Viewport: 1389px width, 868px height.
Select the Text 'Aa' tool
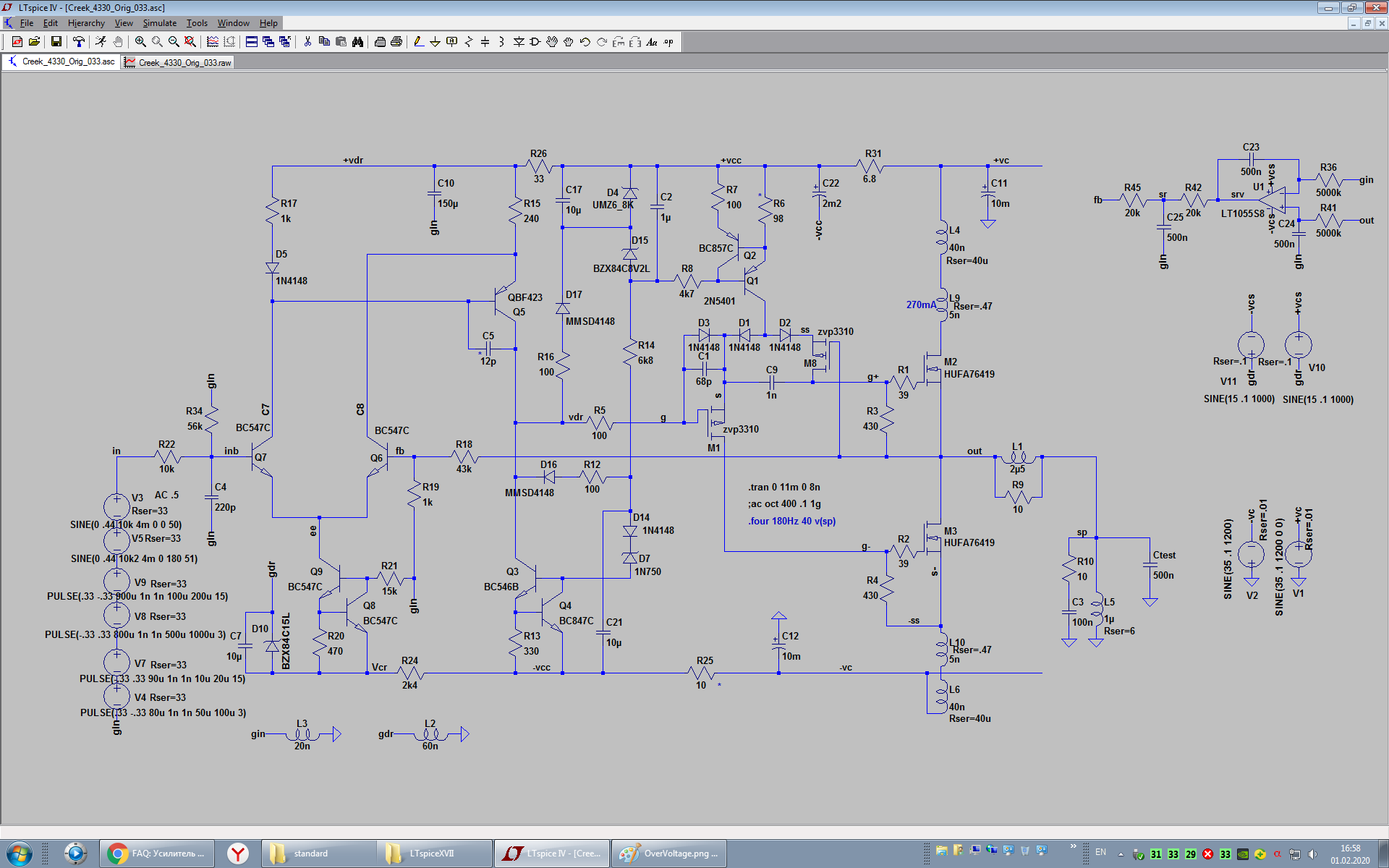click(652, 42)
